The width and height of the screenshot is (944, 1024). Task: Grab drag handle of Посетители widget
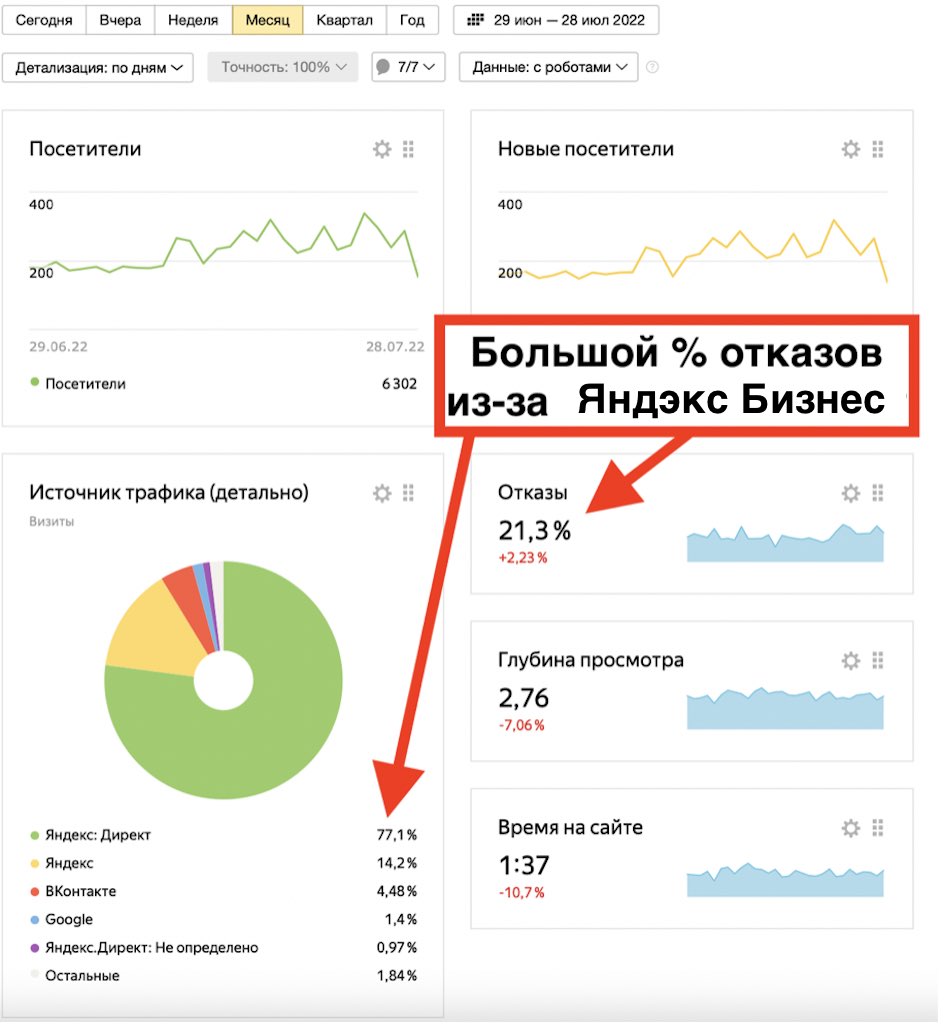point(409,150)
